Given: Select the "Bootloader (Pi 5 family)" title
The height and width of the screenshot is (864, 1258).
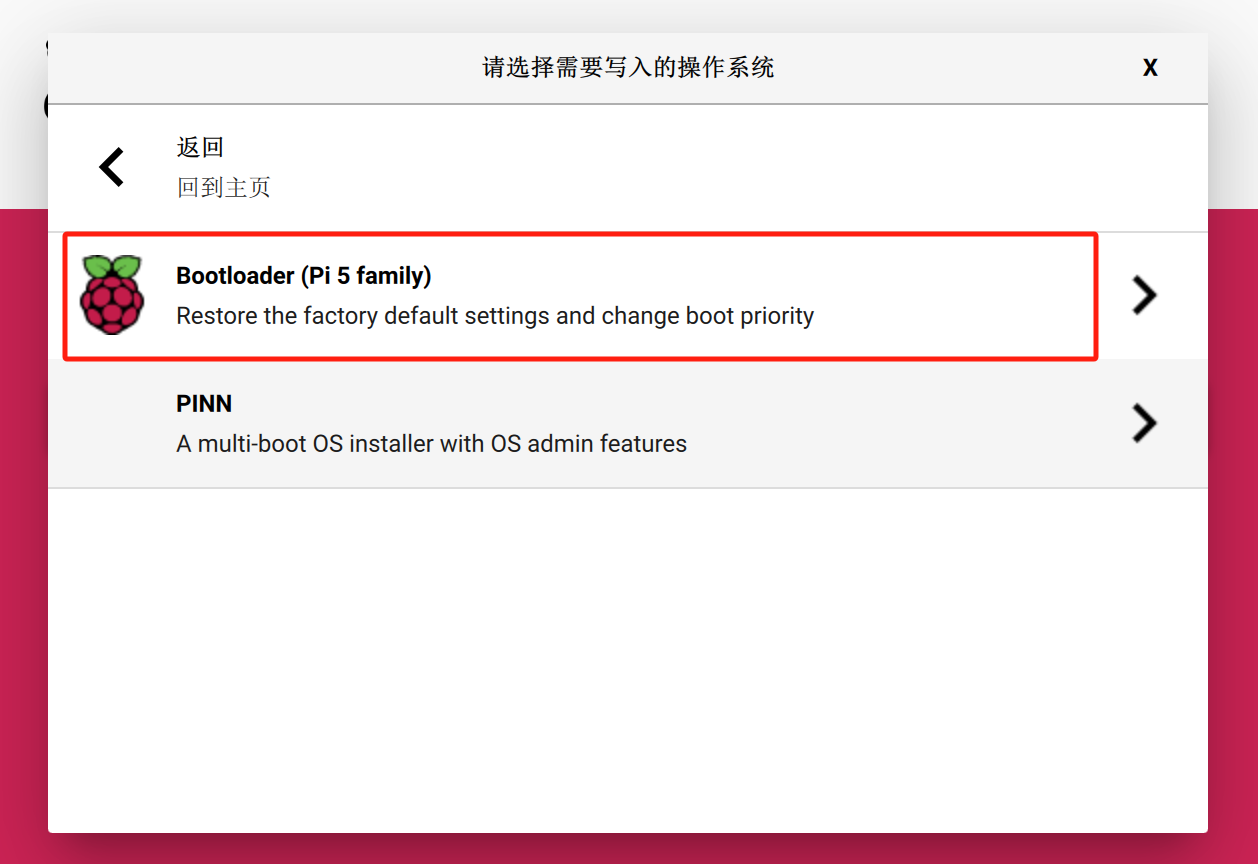Looking at the screenshot, I should tap(303, 275).
